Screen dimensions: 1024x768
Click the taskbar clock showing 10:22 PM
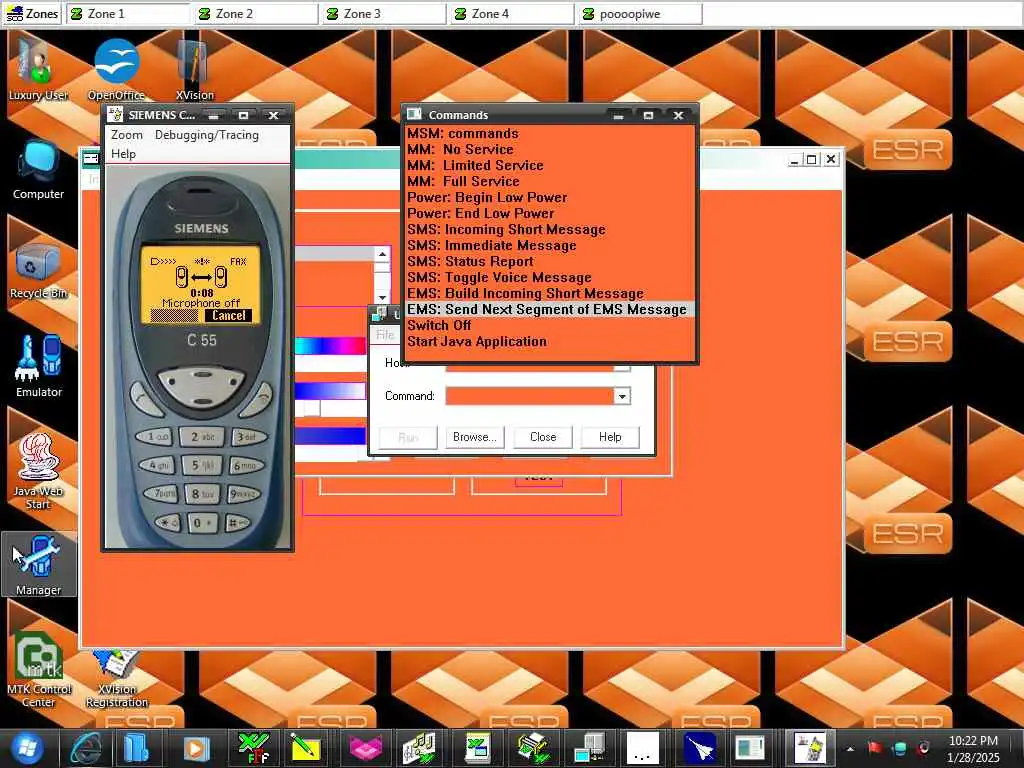coord(973,749)
